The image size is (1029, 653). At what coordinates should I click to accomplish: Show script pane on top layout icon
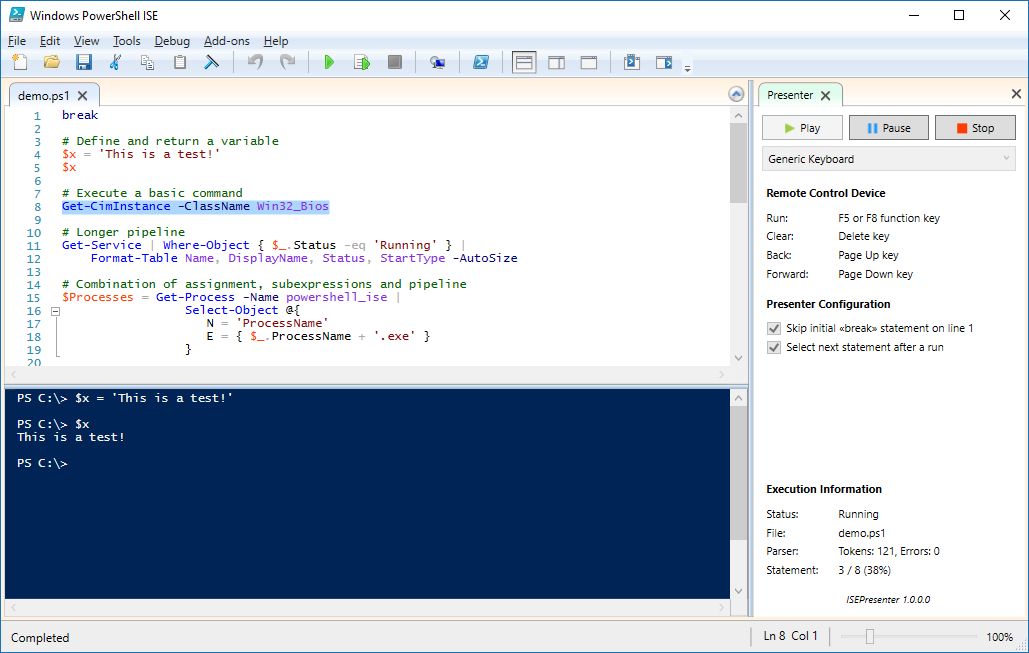(524, 62)
